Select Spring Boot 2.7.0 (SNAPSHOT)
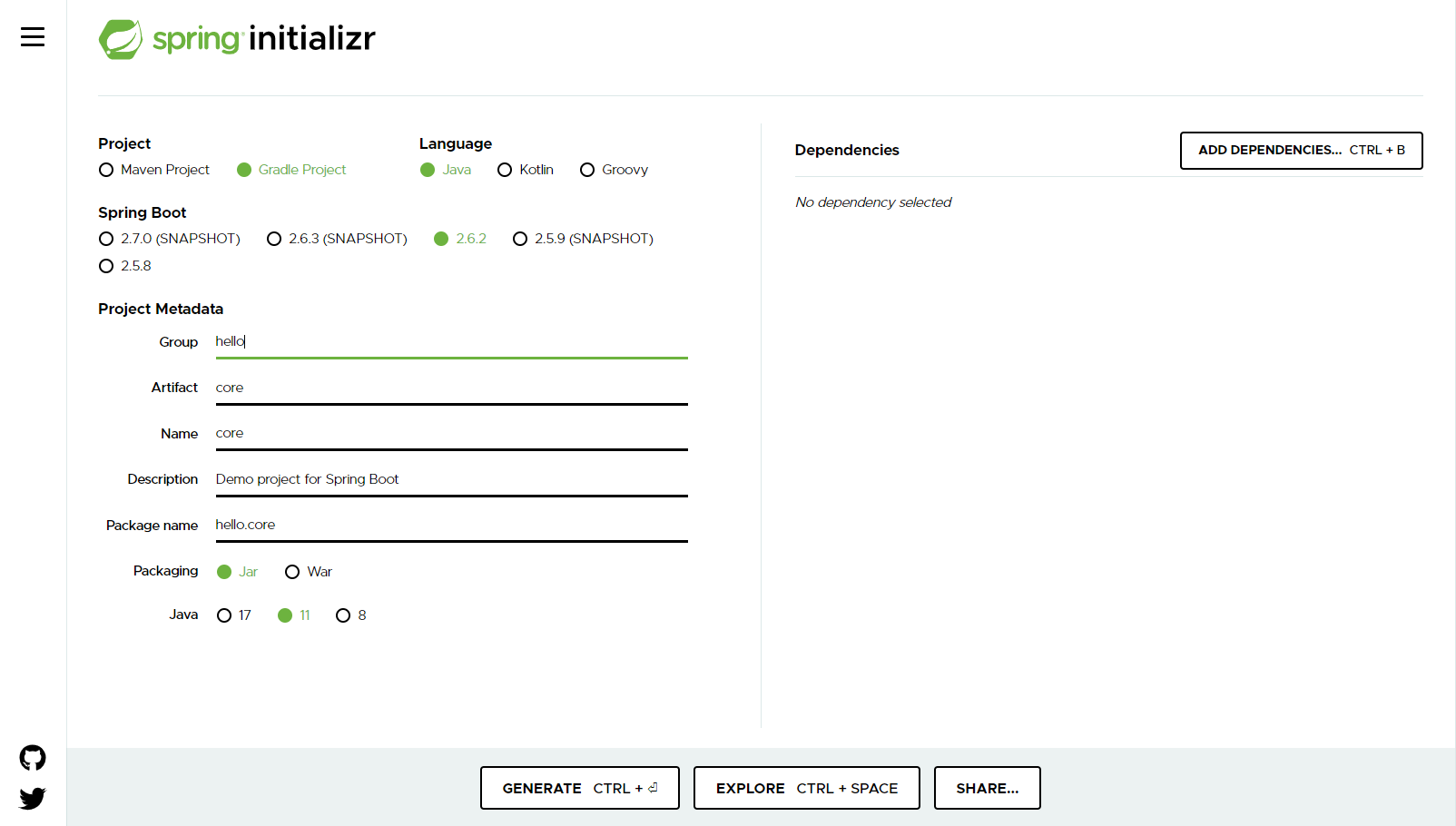Screen dimensions: 1456x826 [x=170, y=239]
